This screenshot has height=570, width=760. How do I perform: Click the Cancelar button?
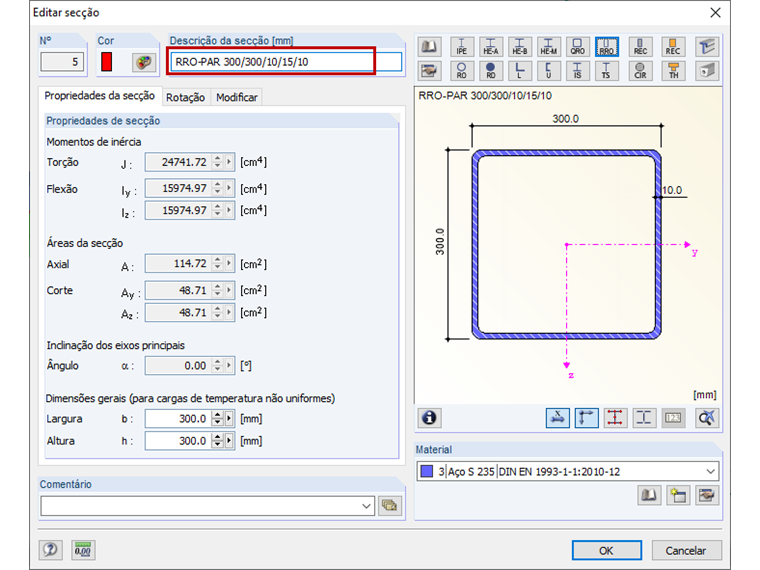686,551
